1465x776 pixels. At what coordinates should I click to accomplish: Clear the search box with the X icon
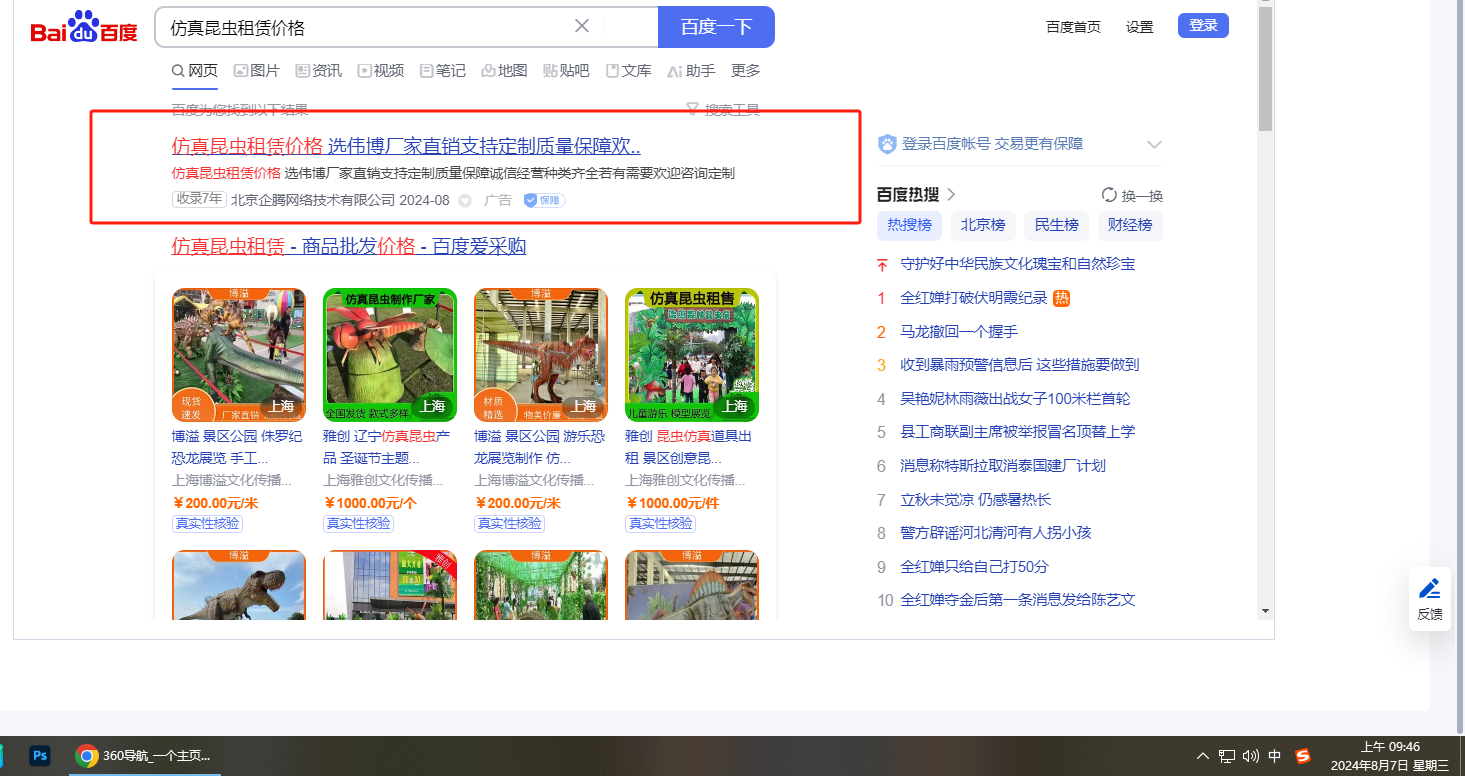coord(582,26)
